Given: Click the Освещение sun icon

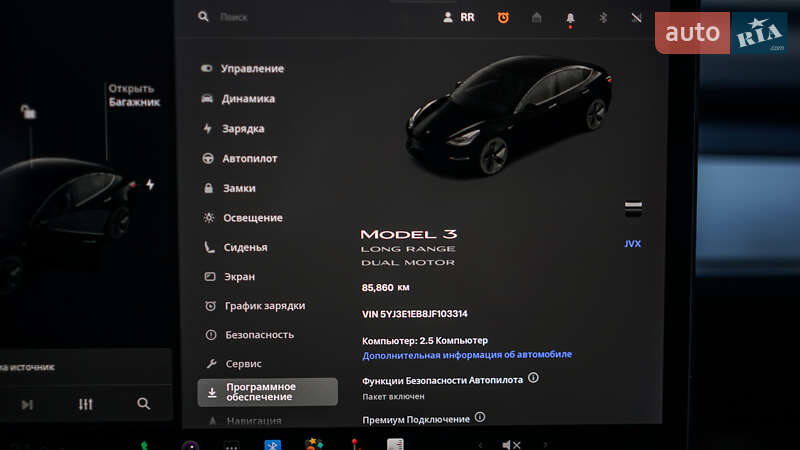Looking at the screenshot, I should (209, 218).
